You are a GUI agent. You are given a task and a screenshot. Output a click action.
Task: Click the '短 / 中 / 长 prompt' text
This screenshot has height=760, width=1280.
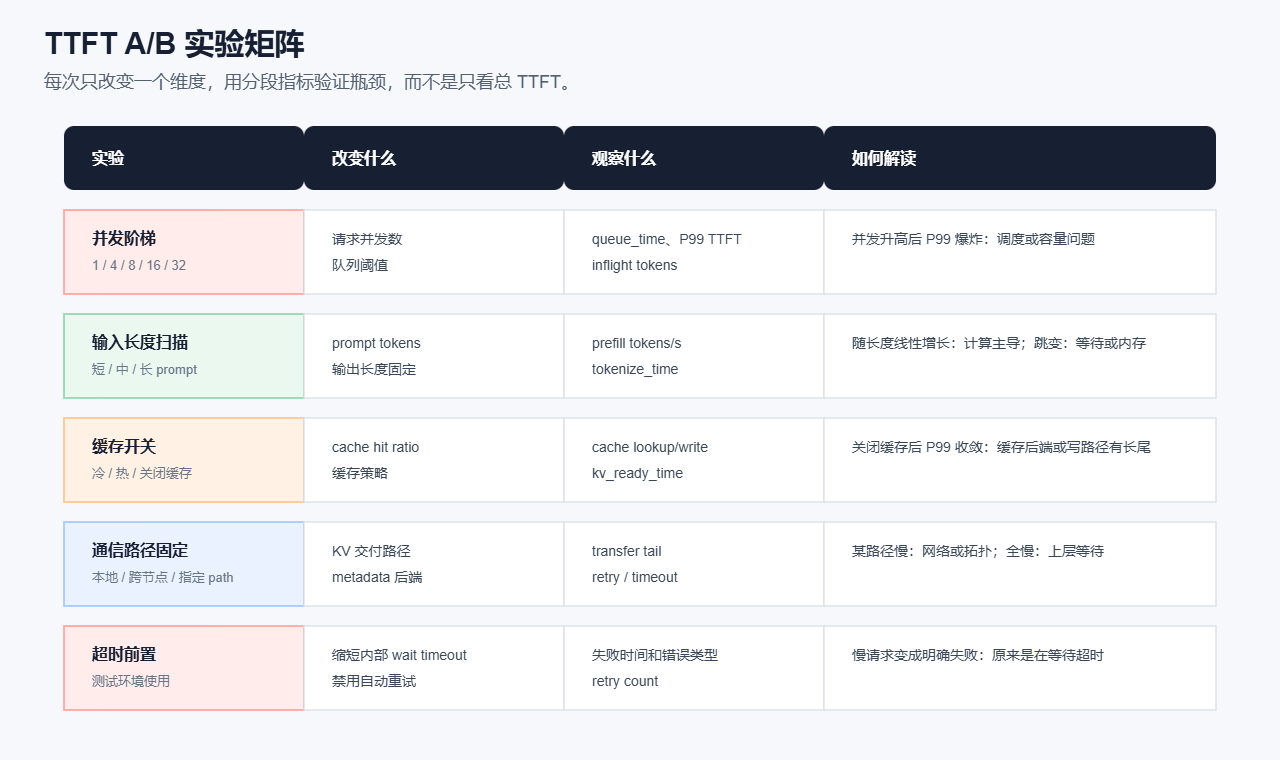click(145, 369)
